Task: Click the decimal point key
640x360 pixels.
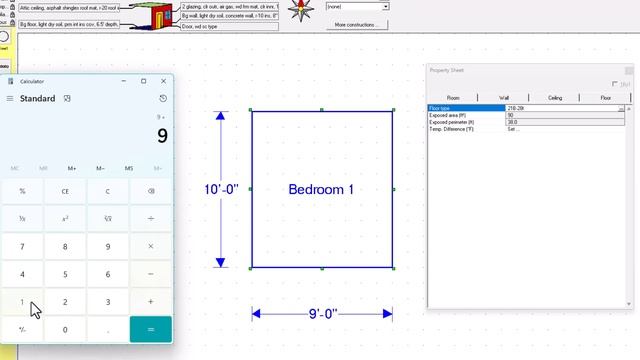Action: click(108, 329)
